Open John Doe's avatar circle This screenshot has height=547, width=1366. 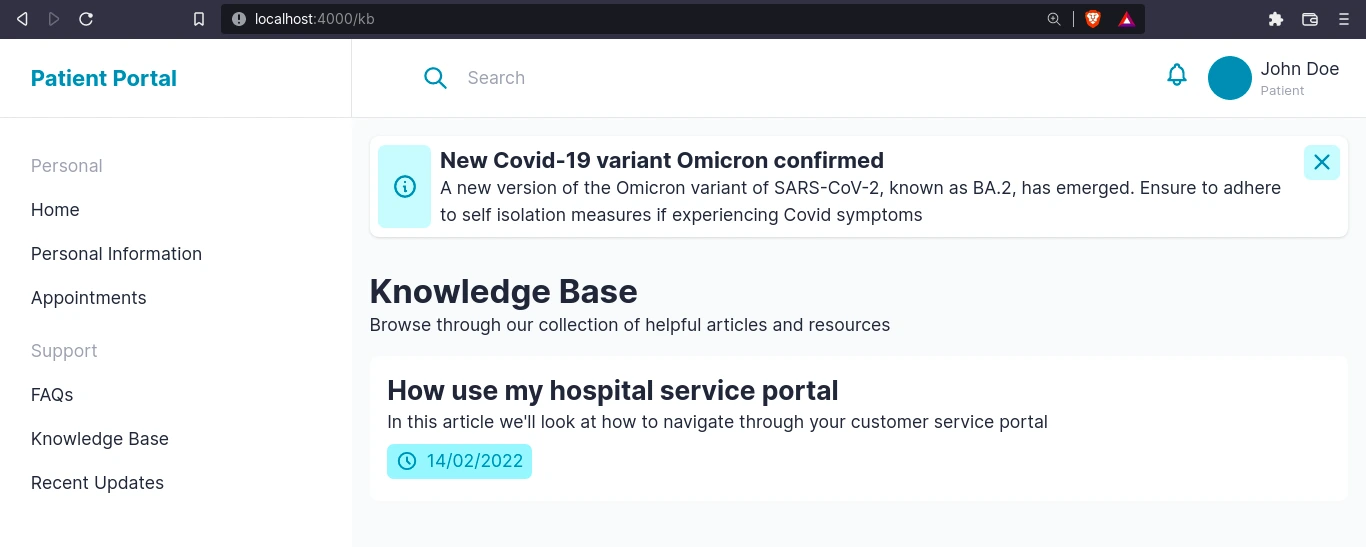pyautogui.click(x=1230, y=78)
